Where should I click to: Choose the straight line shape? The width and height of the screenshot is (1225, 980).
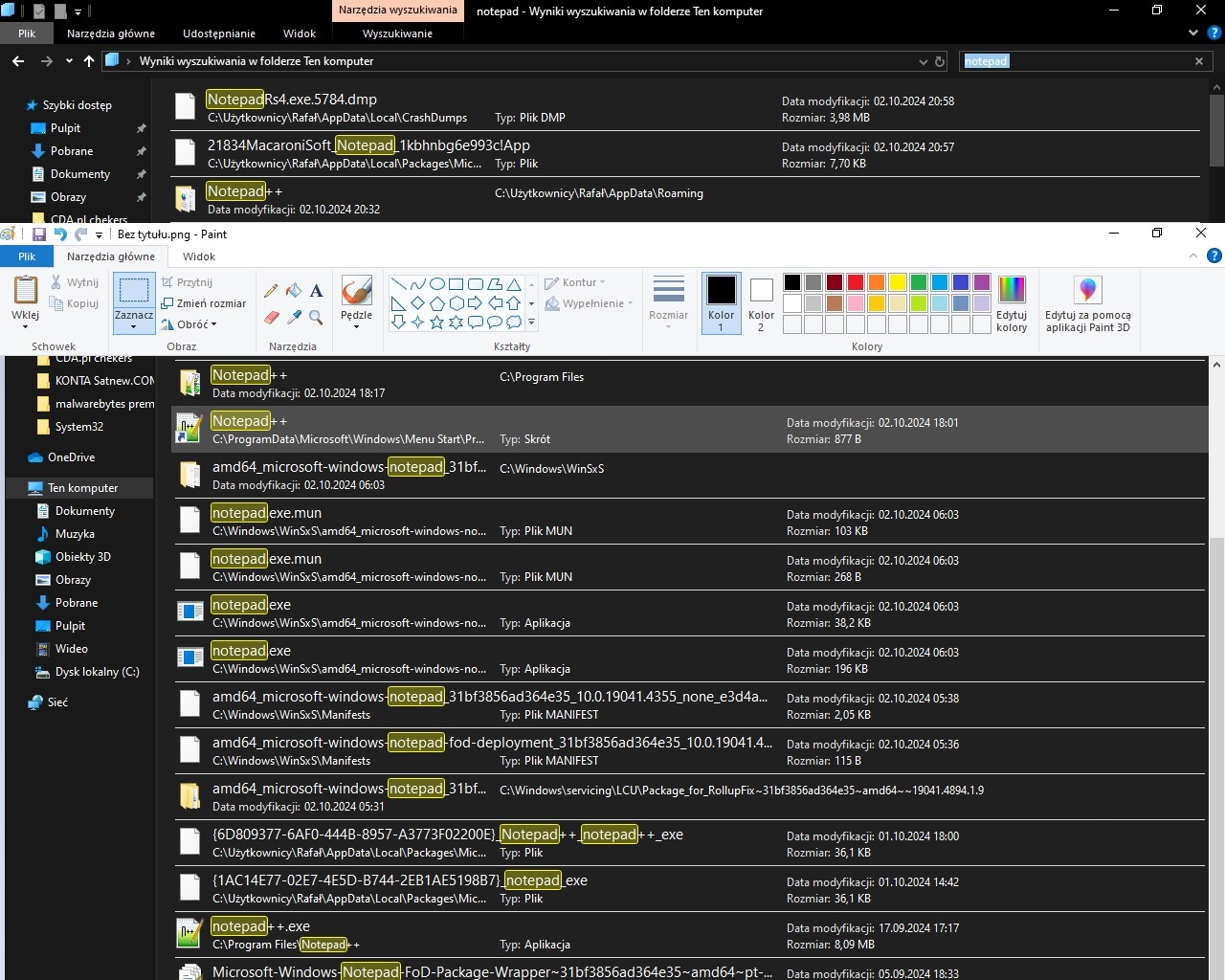coord(398,284)
